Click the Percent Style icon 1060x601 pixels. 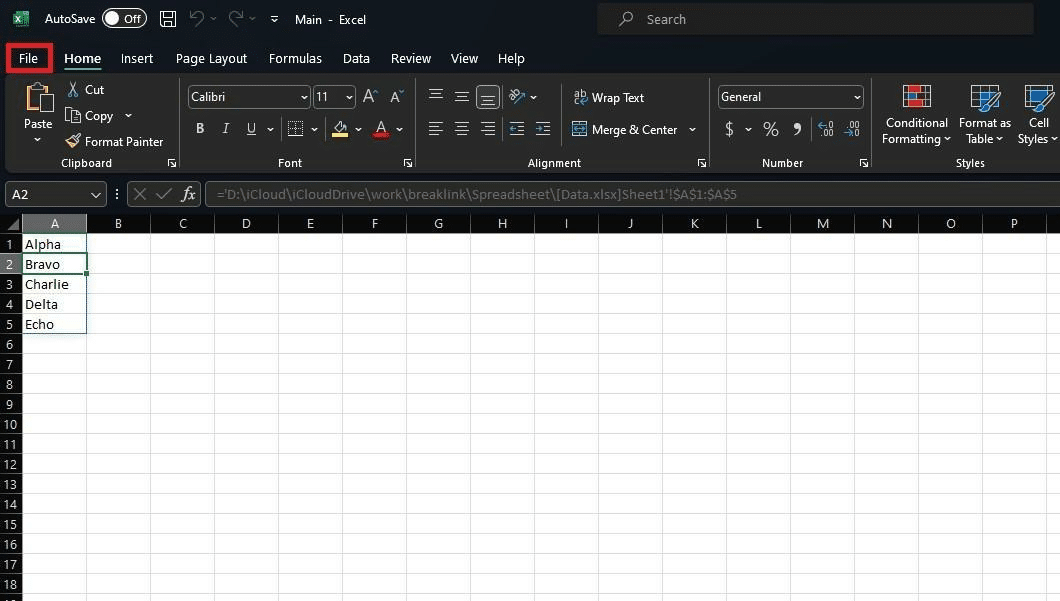point(770,129)
